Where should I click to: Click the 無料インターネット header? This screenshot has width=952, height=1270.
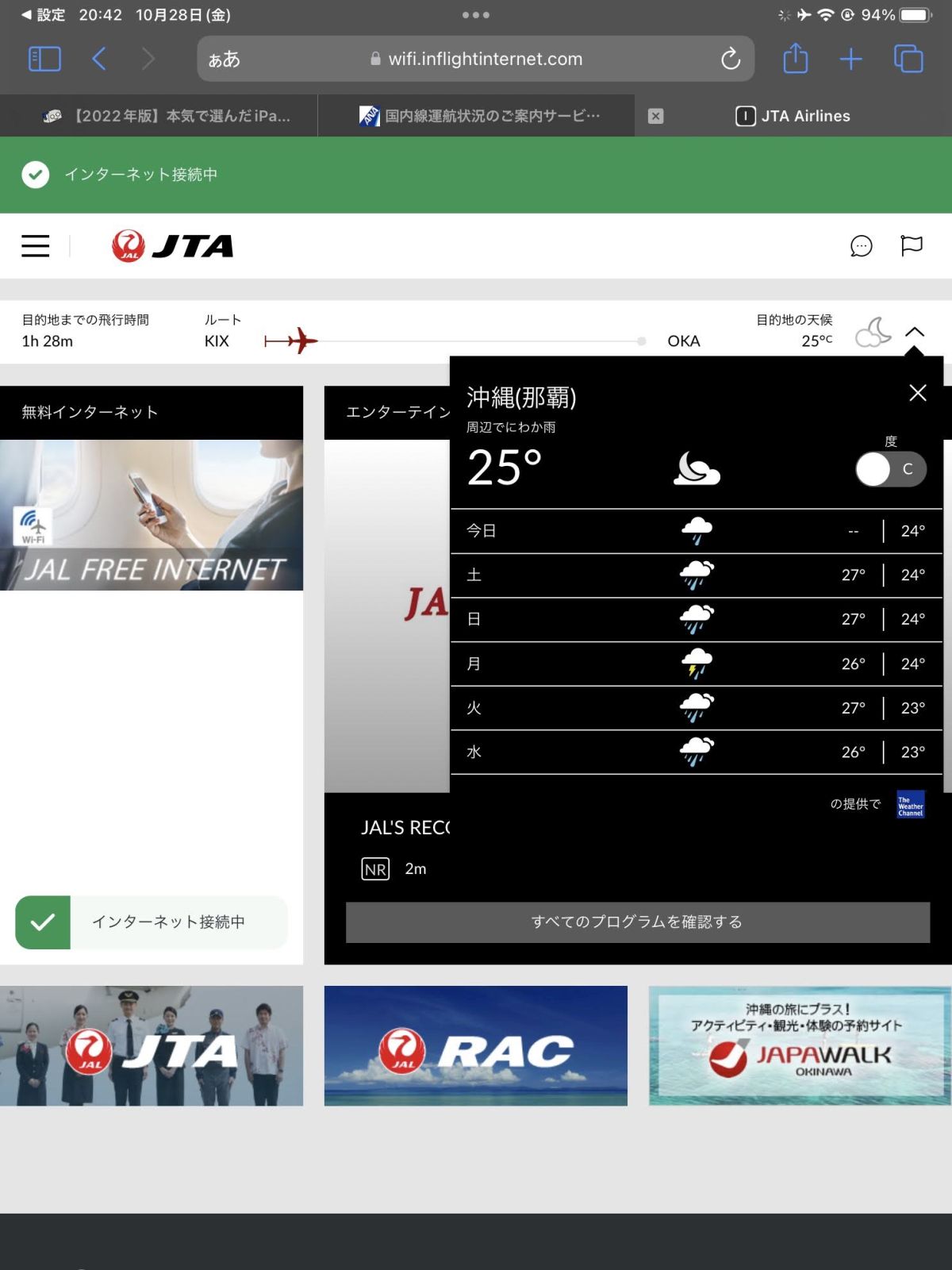152,413
